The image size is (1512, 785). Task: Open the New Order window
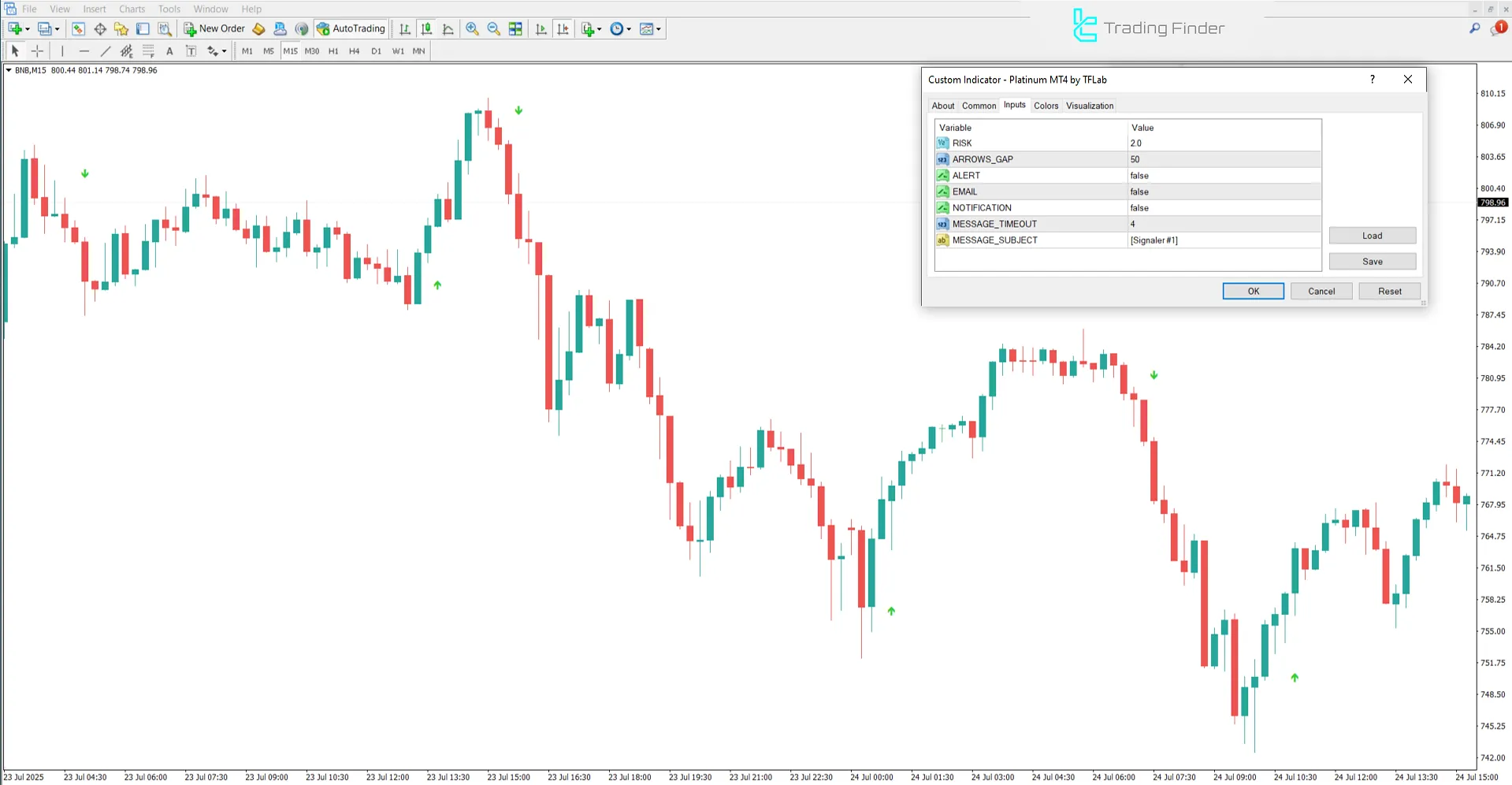pos(213,28)
